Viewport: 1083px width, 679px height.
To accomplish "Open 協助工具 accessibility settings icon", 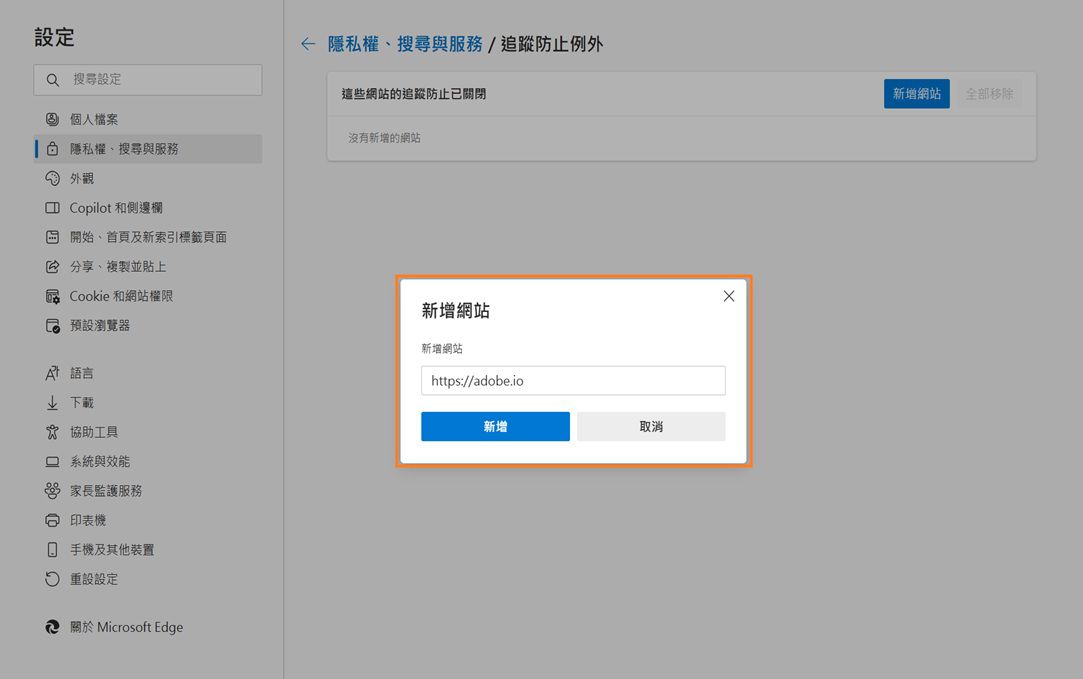I will tap(52, 432).
